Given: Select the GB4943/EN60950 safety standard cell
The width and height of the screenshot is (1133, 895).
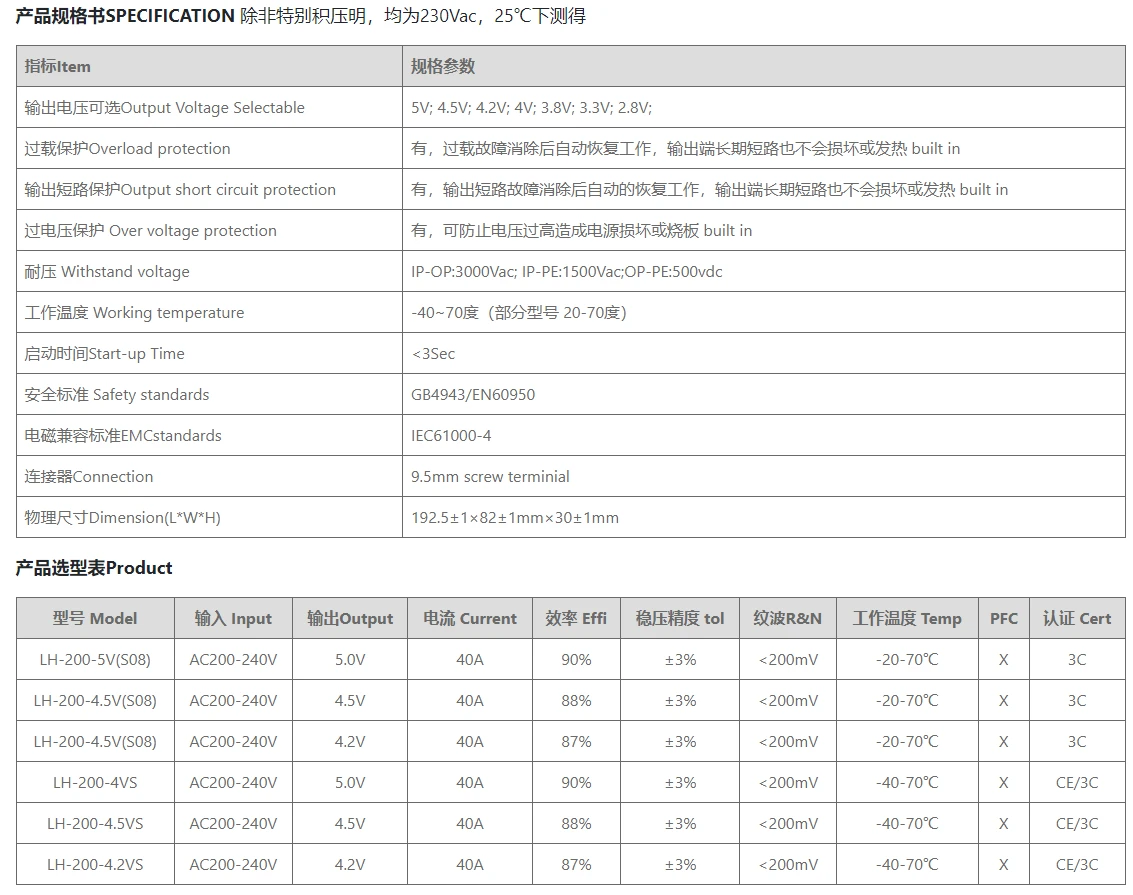Looking at the screenshot, I should tap(471, 394).
